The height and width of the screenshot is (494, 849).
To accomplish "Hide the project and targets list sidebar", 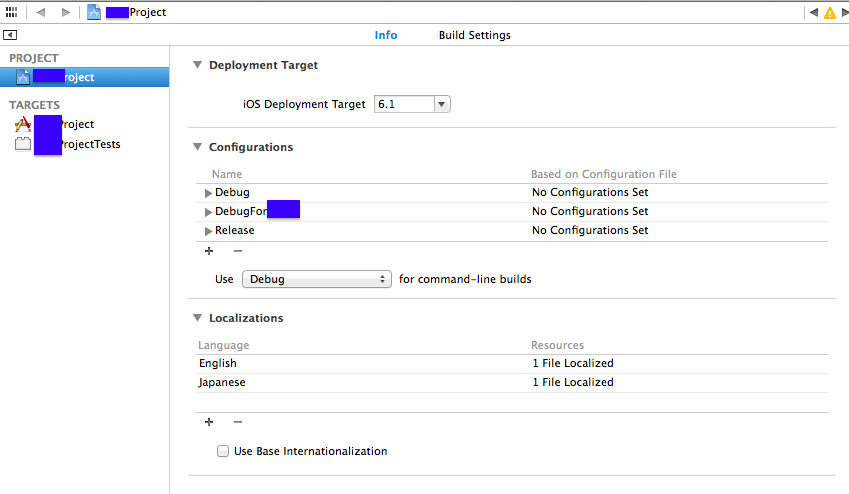I will click(10, 35).
